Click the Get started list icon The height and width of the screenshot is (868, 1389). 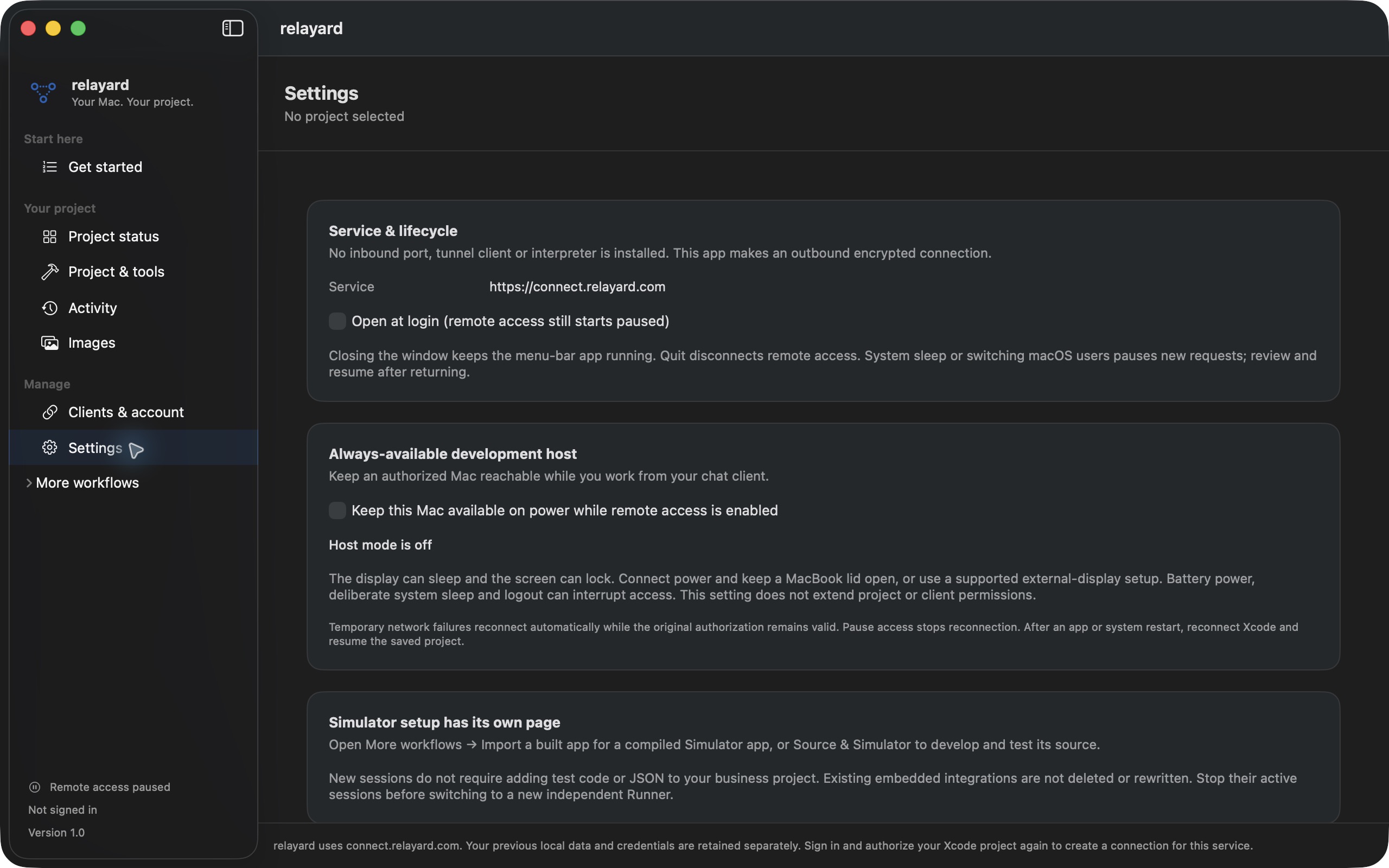(50, 167)
